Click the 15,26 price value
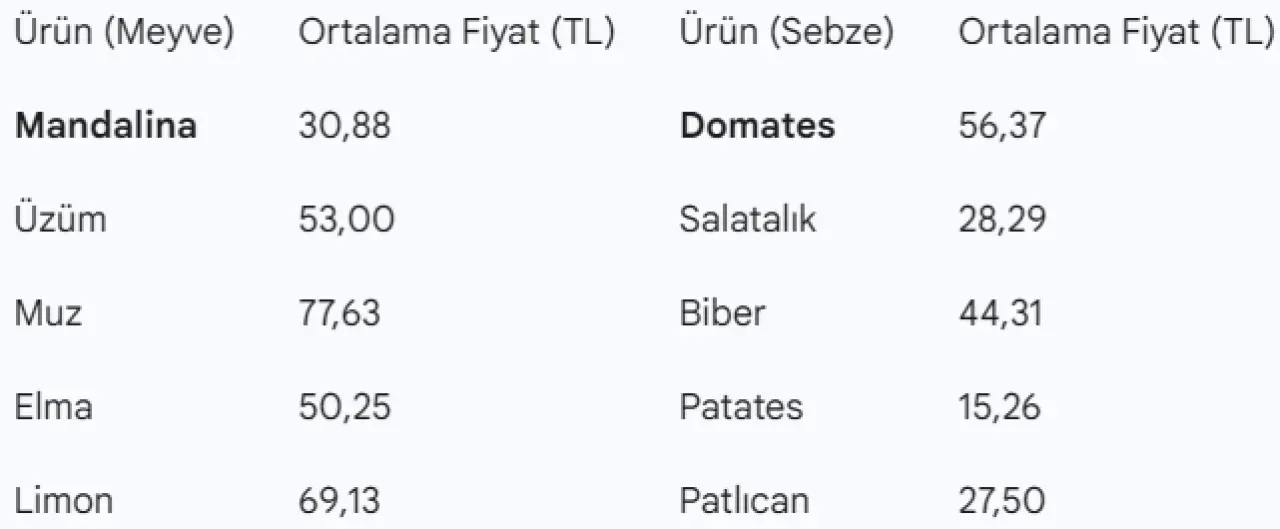Screen dimensions: 1280x529 click(x=1000, y=407)
